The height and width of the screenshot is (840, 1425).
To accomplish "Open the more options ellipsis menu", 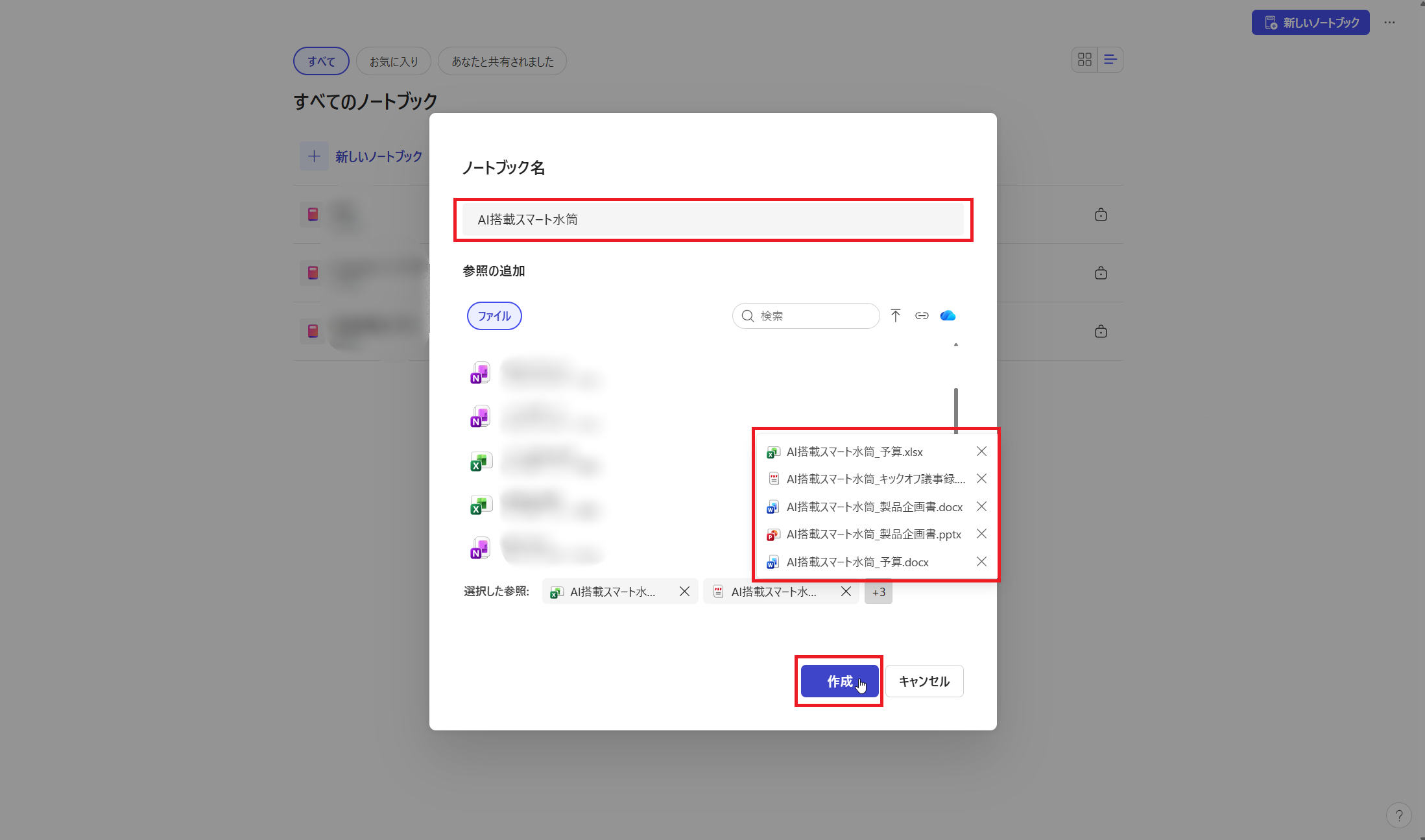I will click(1390, 22).
